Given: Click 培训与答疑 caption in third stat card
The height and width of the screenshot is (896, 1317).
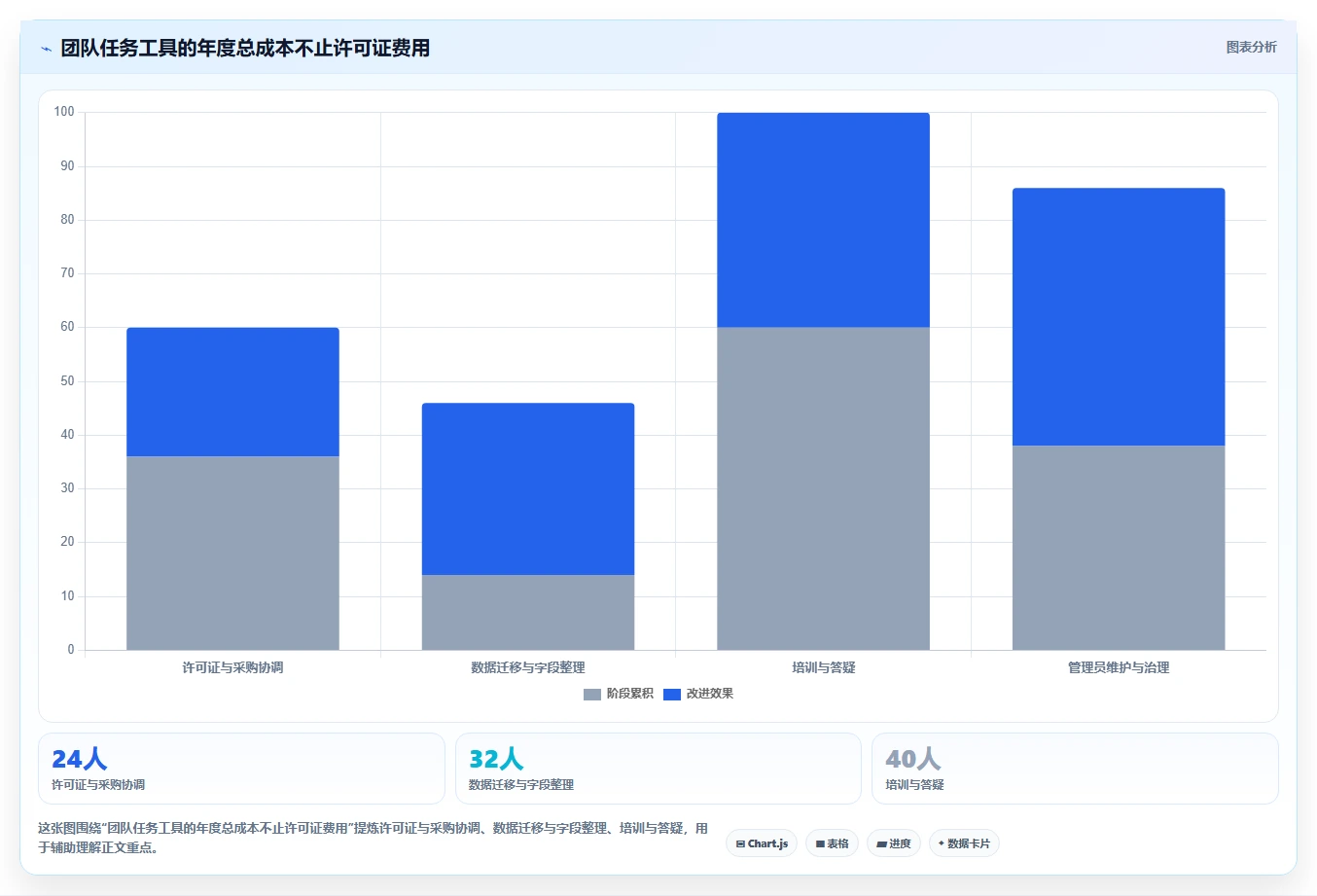Looking at the screenshot, I should [914, 784].
